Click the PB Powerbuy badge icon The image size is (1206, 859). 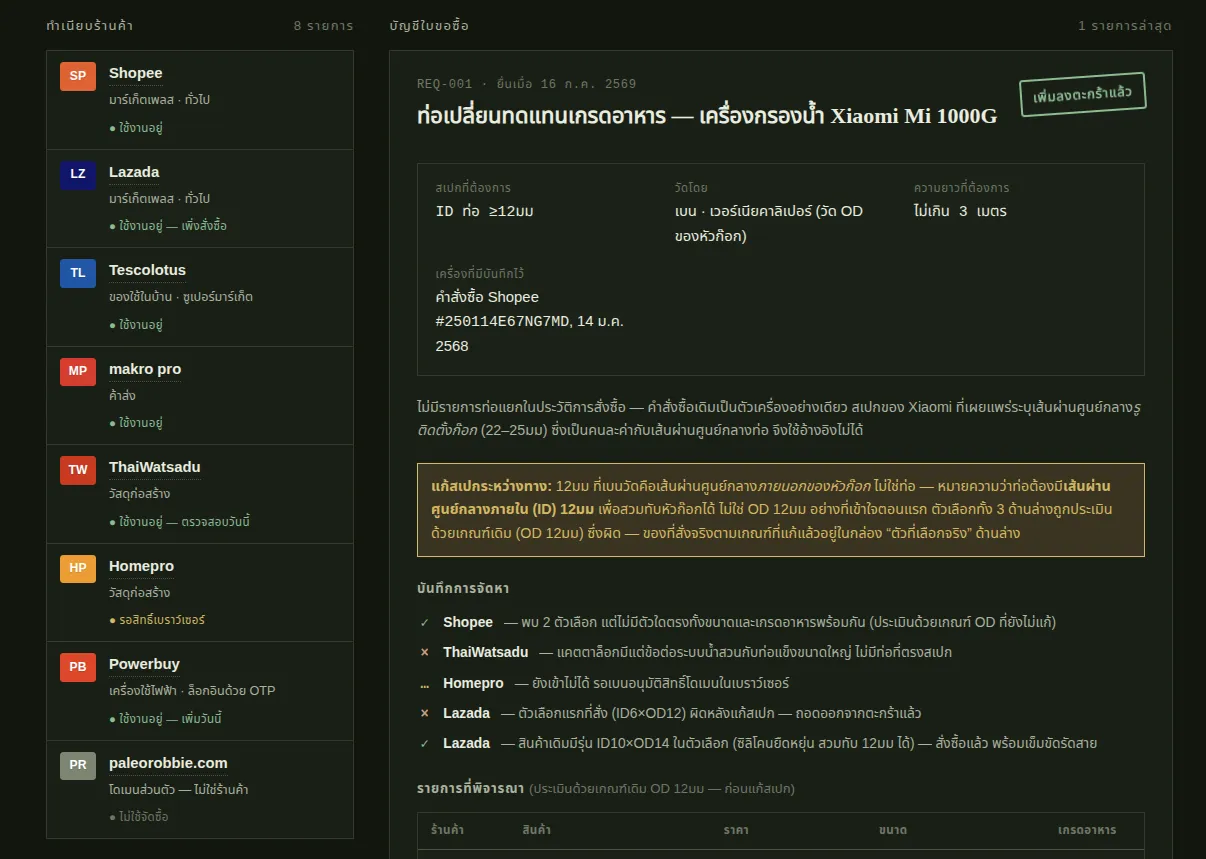tap(78, 667)
